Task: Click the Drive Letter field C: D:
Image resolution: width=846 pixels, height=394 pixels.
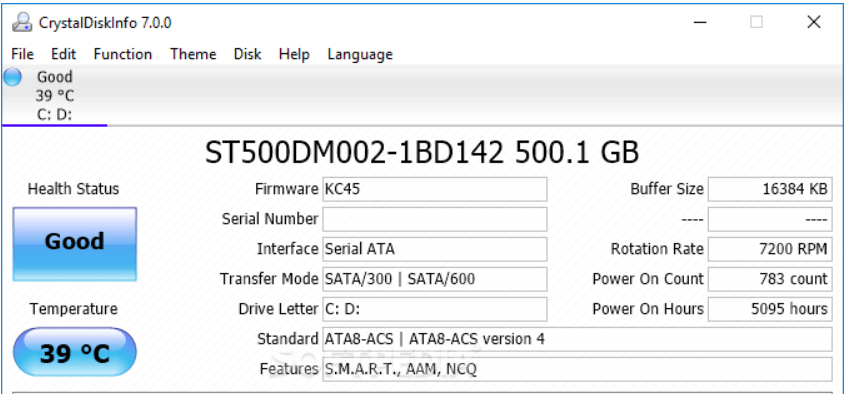Action: point(435,309)
